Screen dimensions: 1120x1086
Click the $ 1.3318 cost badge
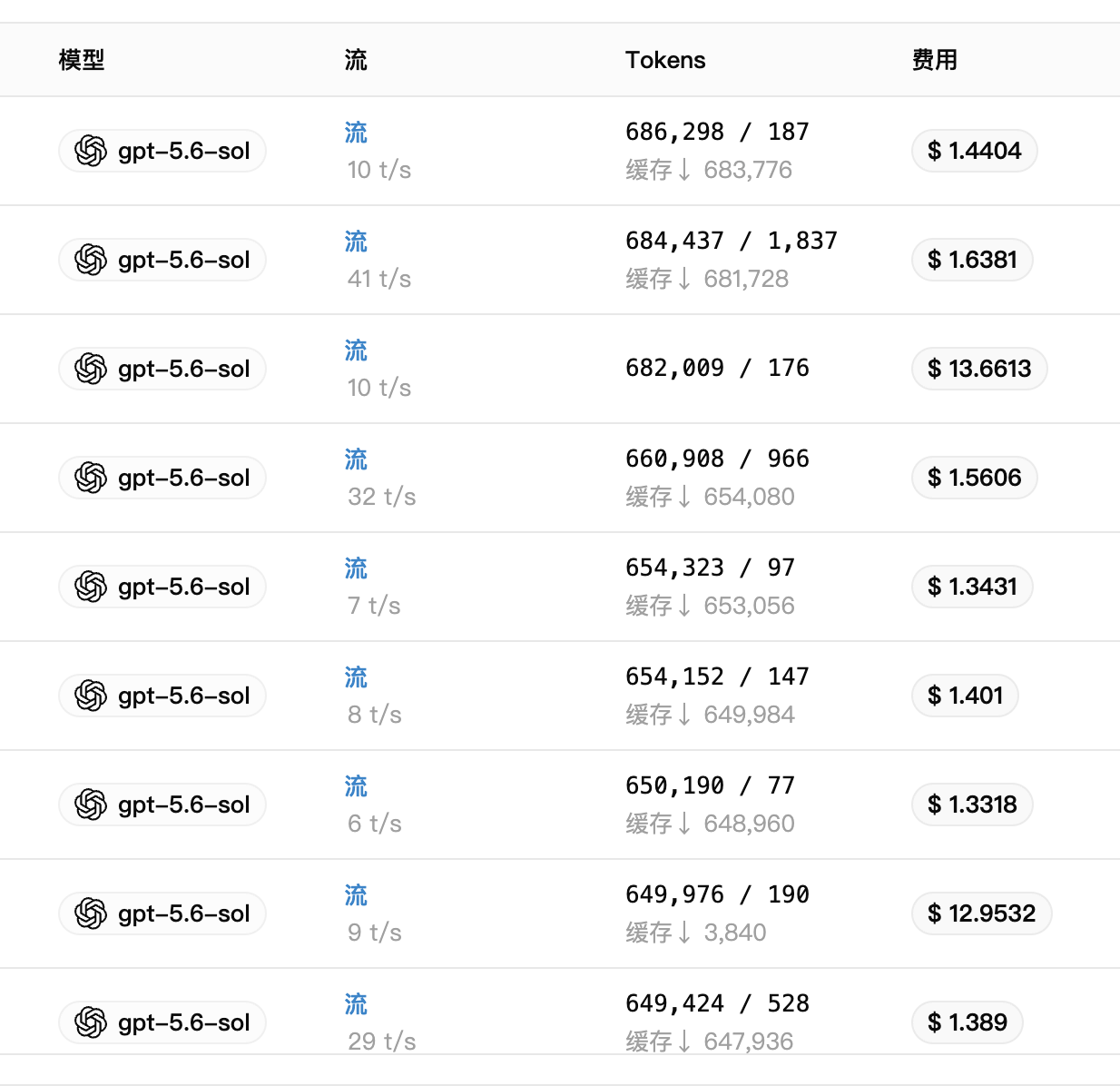coord(972,805)
